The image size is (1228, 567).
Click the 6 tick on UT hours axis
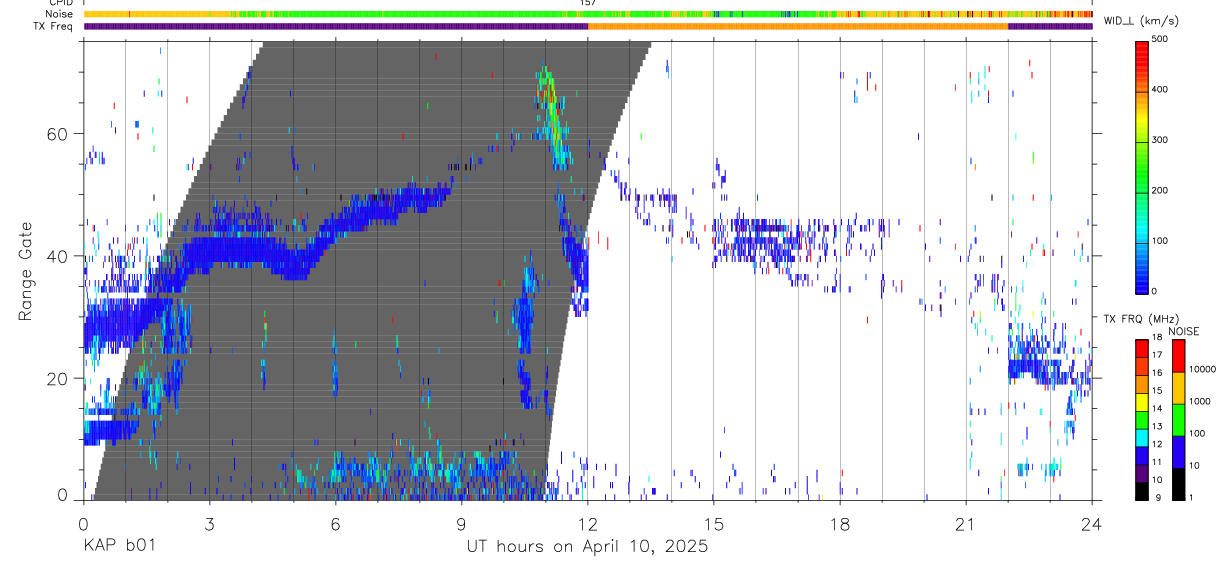click(336, 523)
